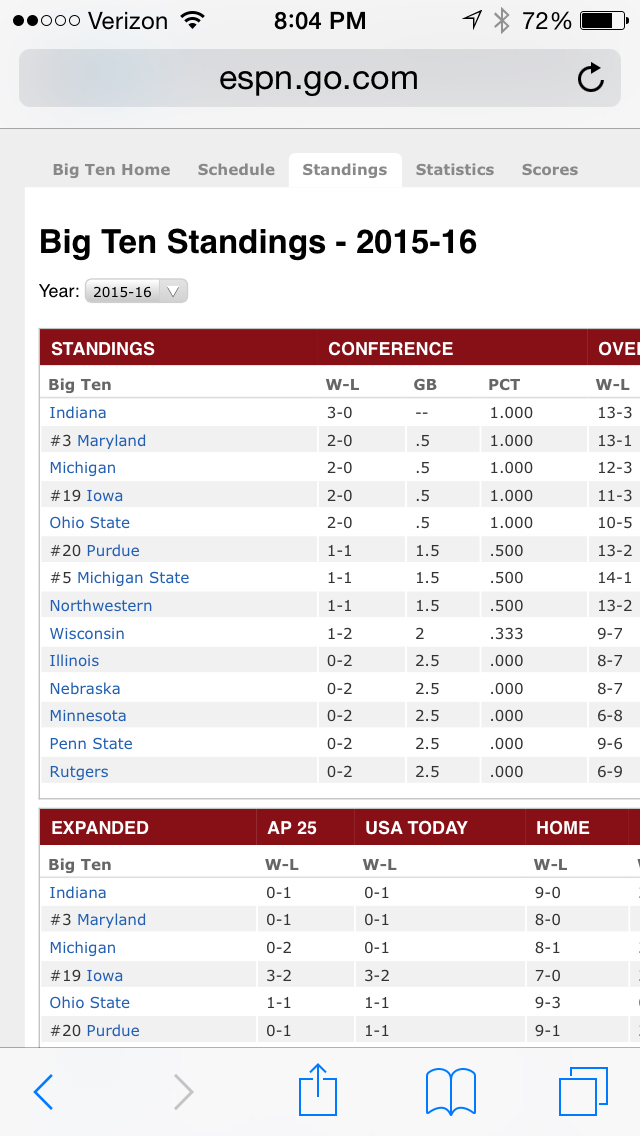Open the Scores tab

point(550,170)
